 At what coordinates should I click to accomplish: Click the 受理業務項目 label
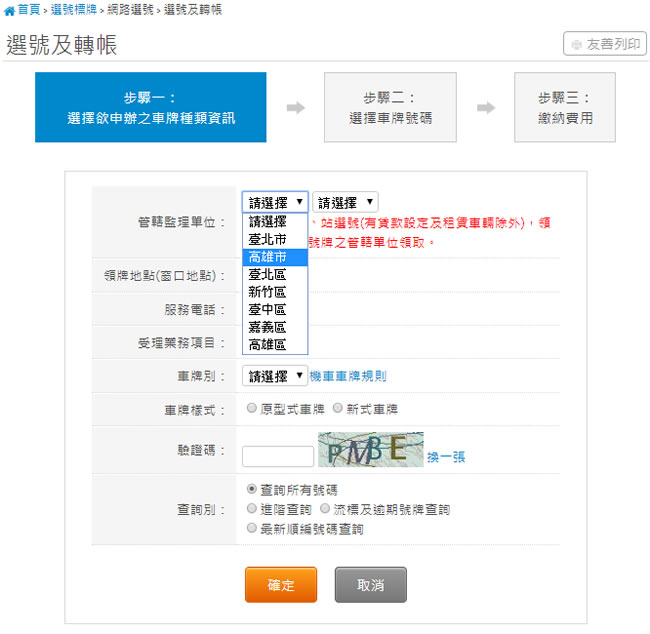coord(181,343)
